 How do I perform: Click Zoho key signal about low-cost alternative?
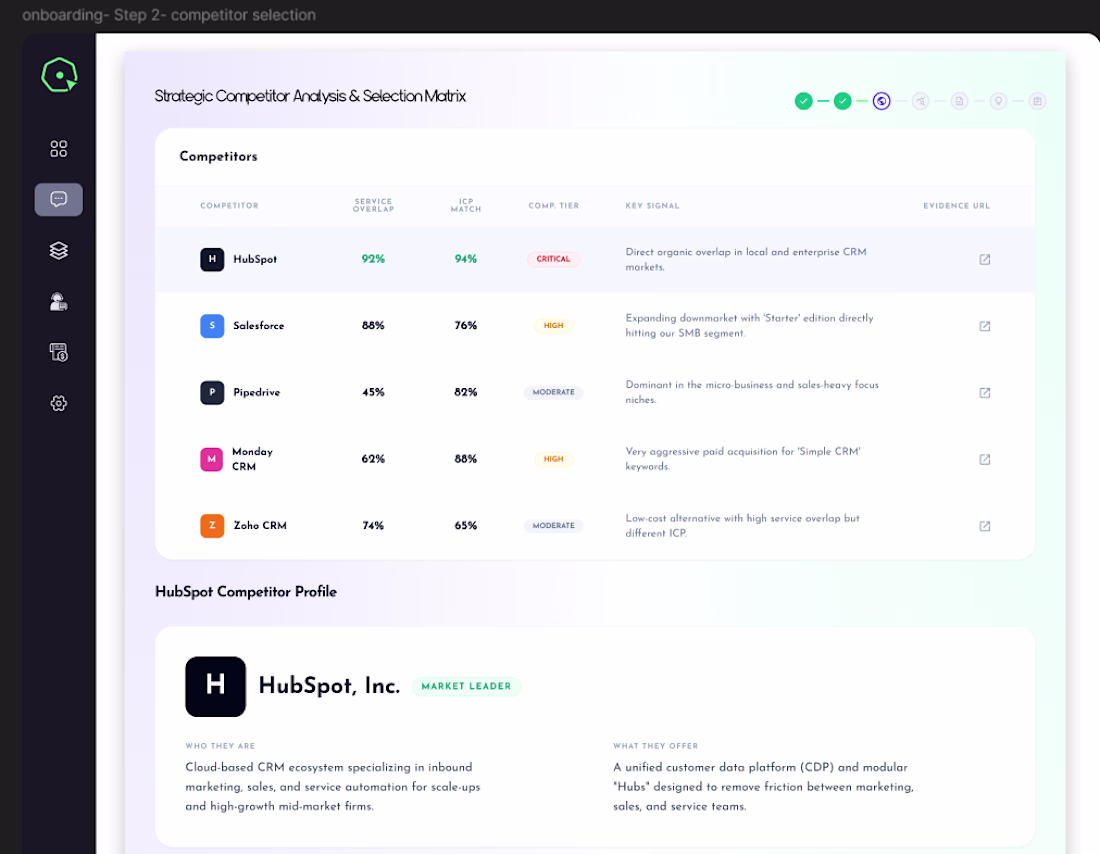742,526
